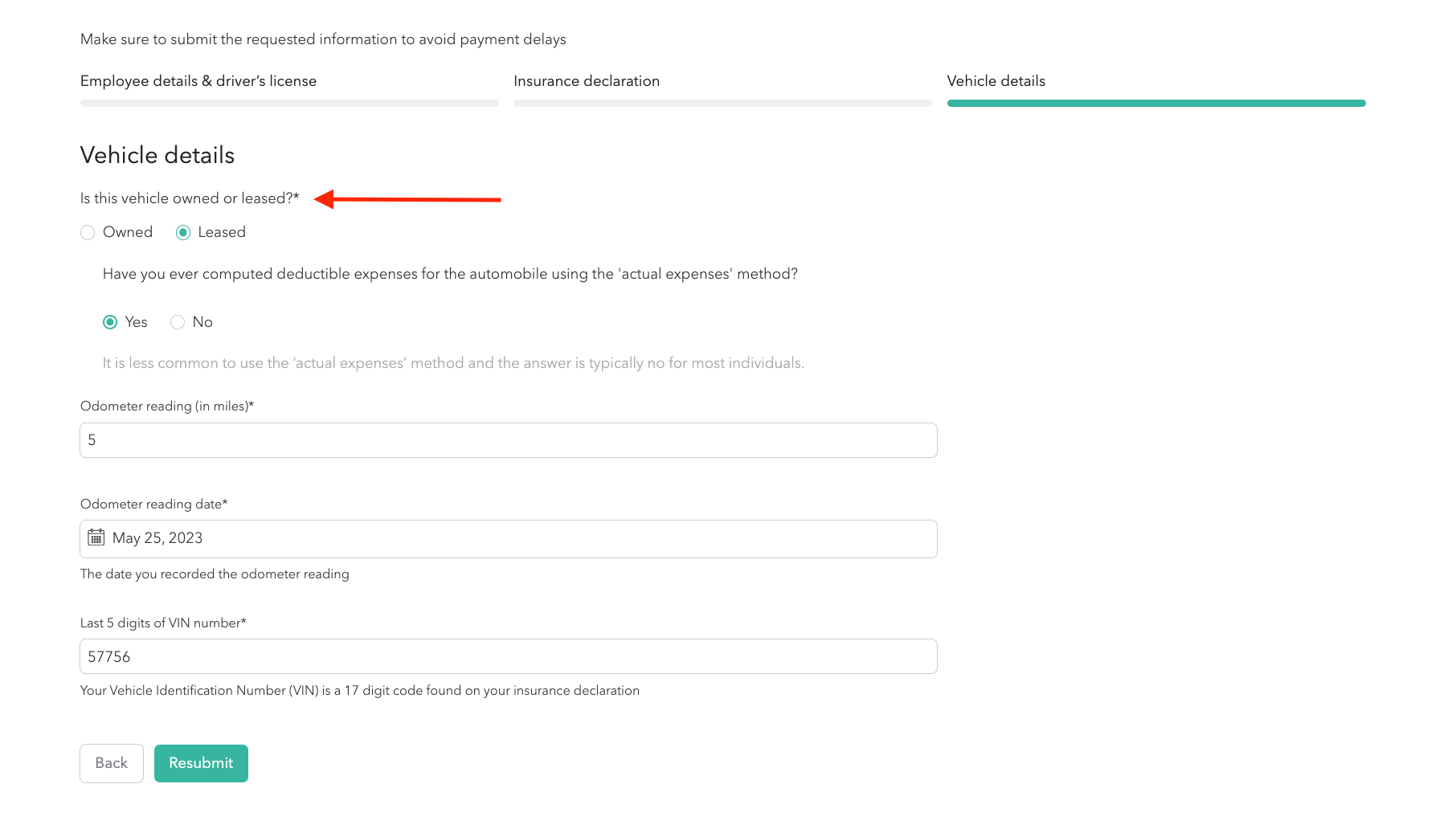Click the Odometer reading input field

508,440
